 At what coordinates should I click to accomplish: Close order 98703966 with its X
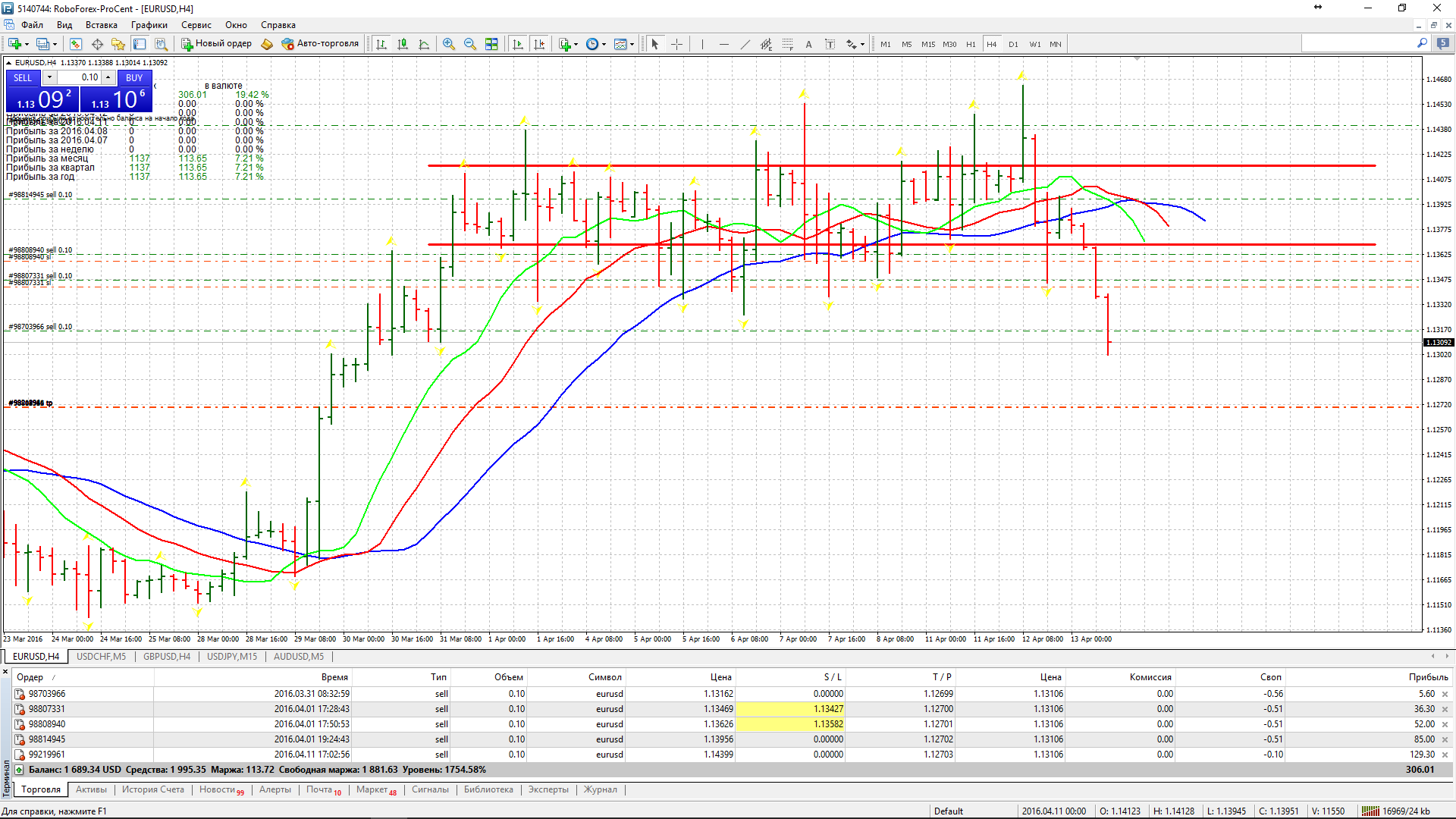coord(1445,694)
